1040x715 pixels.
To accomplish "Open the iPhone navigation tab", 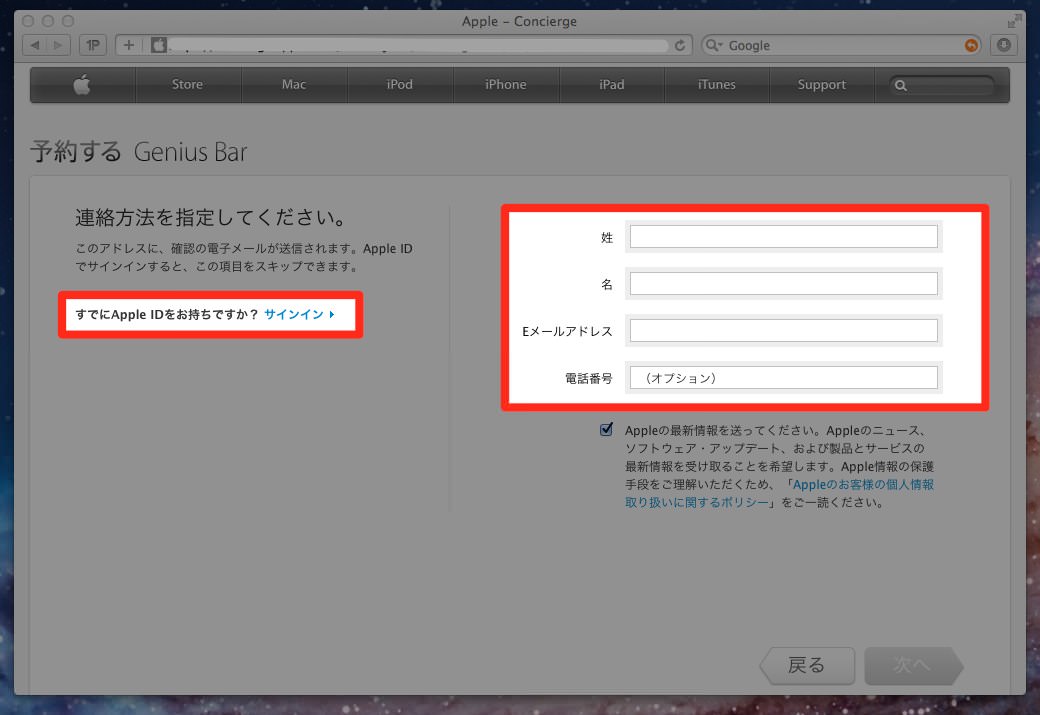I will pos(505,84).
